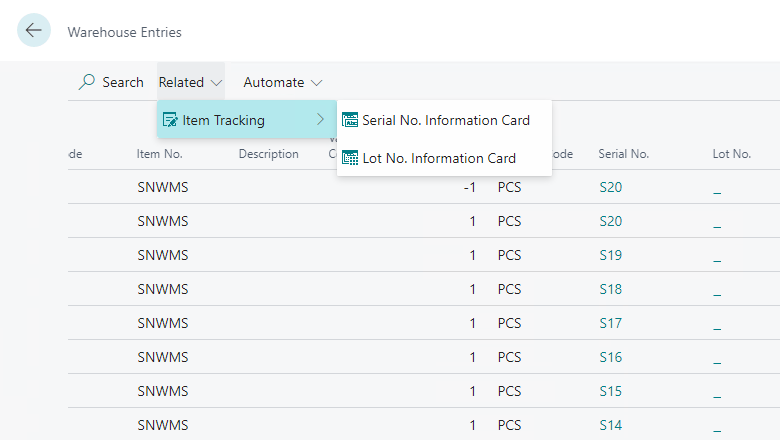The width and height of the screenshot is (780, 440).
Task: Select SNWMS item cell in S17 row
Action: click(x=163, y=323)
